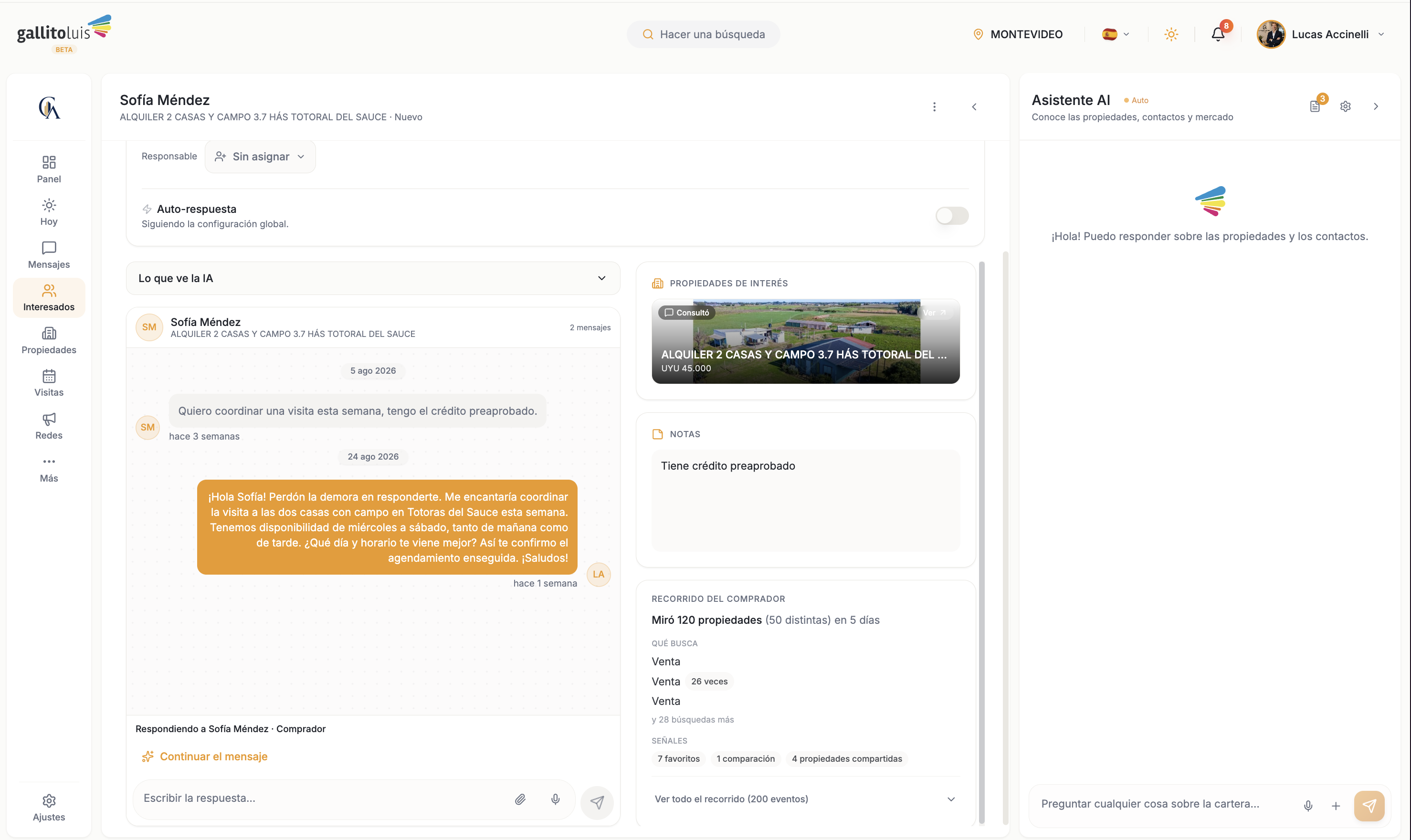Screen dimensions: 1411x840
Task: Select Interesados in the sidebar
Action: pyautogui.click(x=49, y=298)
